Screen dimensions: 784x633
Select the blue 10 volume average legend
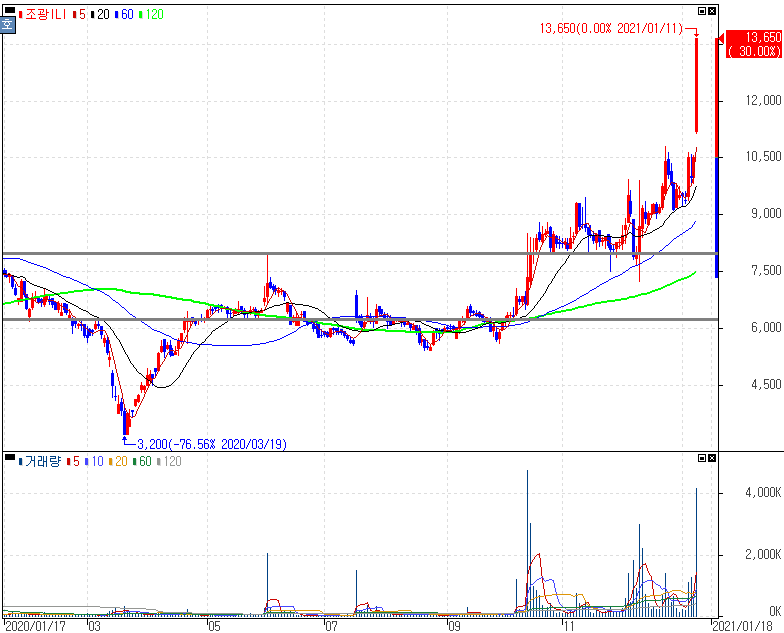coord(94,462)
